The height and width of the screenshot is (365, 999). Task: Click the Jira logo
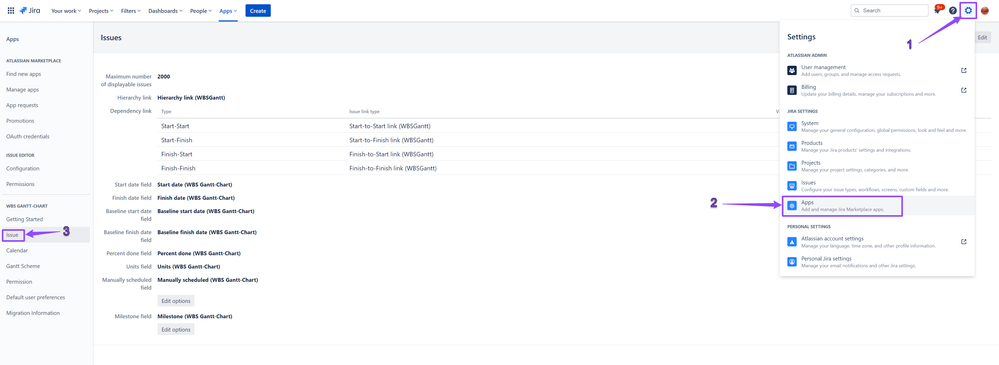30,11
